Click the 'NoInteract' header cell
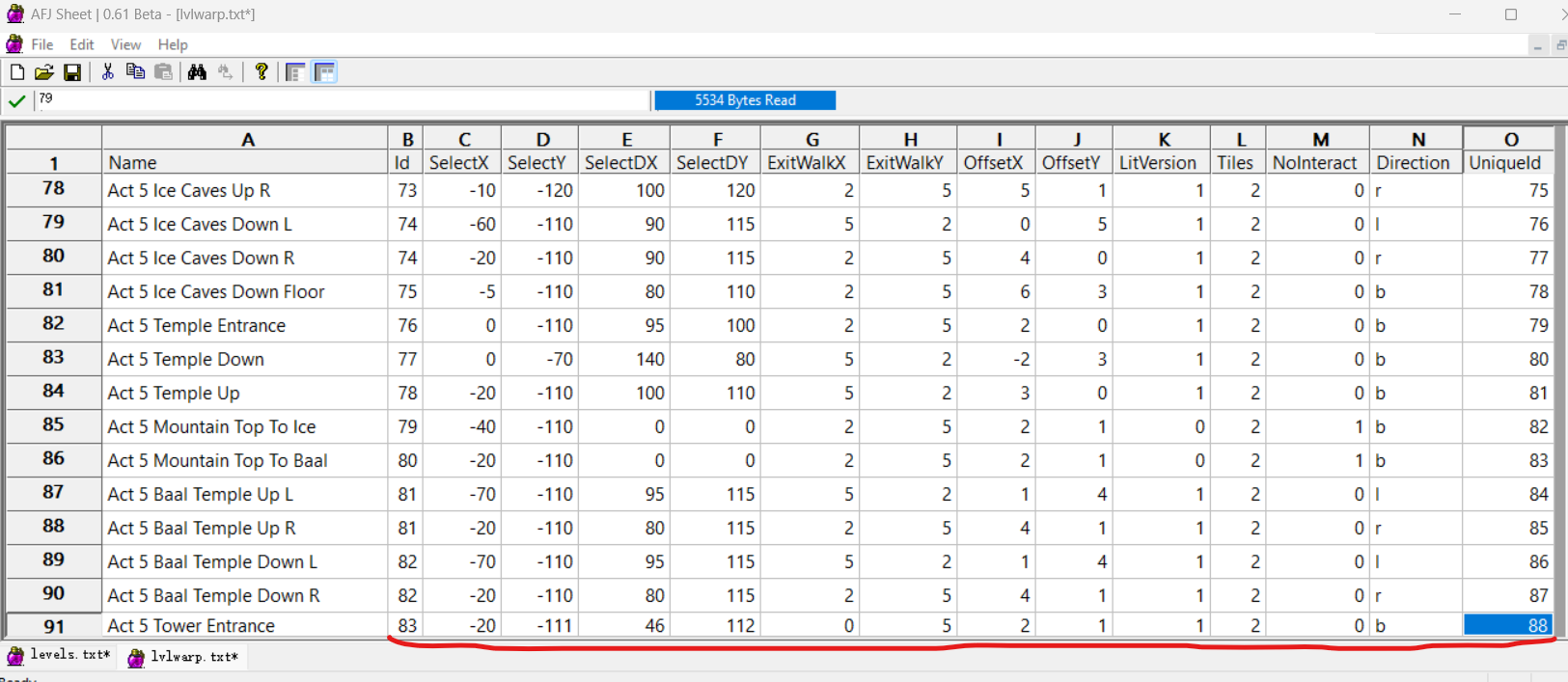This screenshot has height=682, width=1568. [1317, 162]
